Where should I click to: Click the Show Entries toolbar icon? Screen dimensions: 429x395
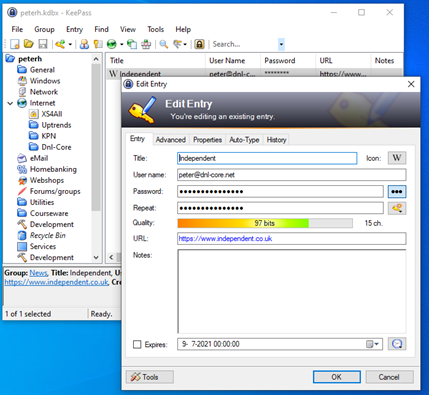(x=177, y=44)
